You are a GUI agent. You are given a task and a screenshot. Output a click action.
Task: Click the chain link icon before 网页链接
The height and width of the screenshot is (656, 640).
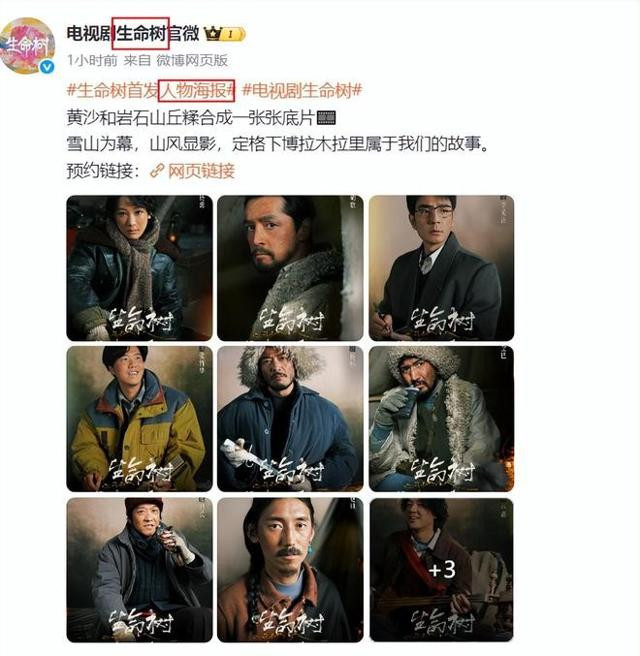(157, 171)
